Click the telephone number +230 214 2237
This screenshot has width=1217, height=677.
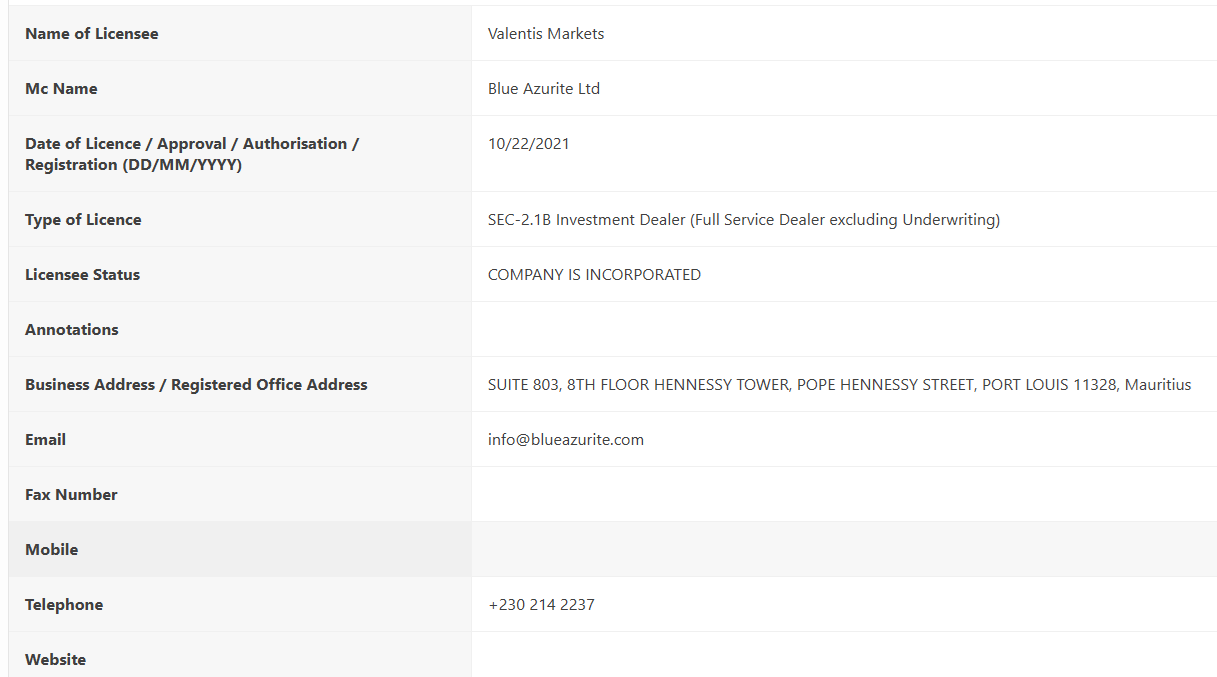tap(541, 605)
